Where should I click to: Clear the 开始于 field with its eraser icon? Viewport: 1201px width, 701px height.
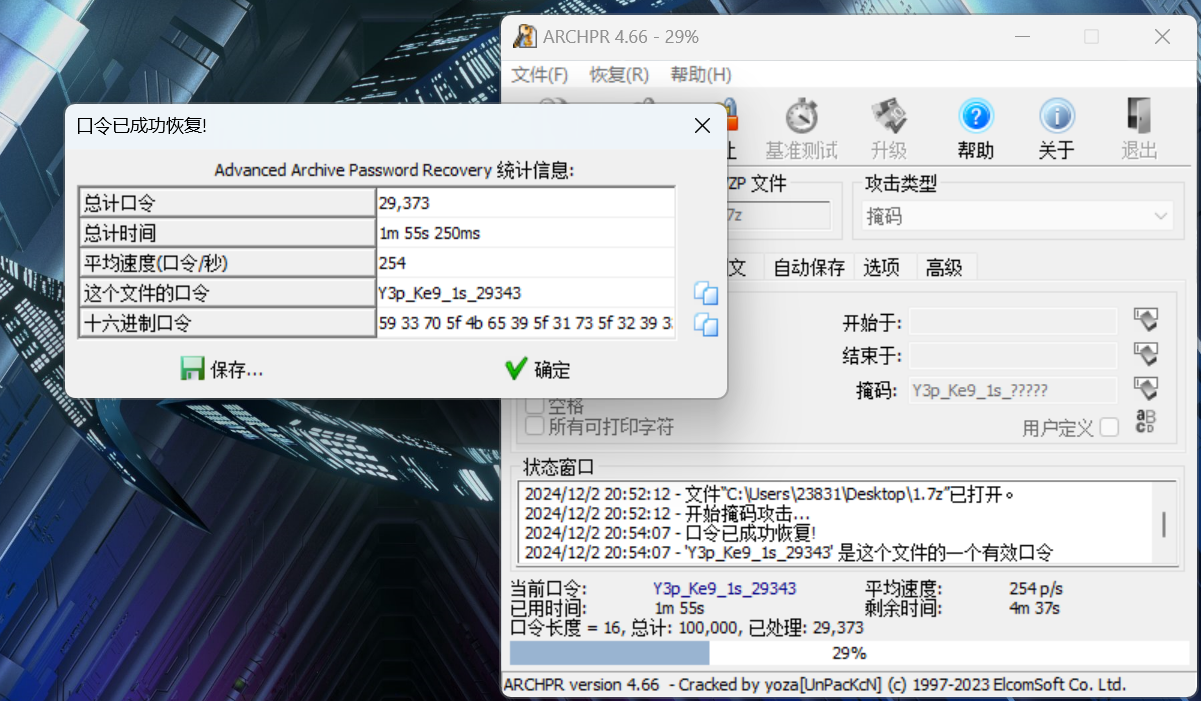tap(1145, 321)
